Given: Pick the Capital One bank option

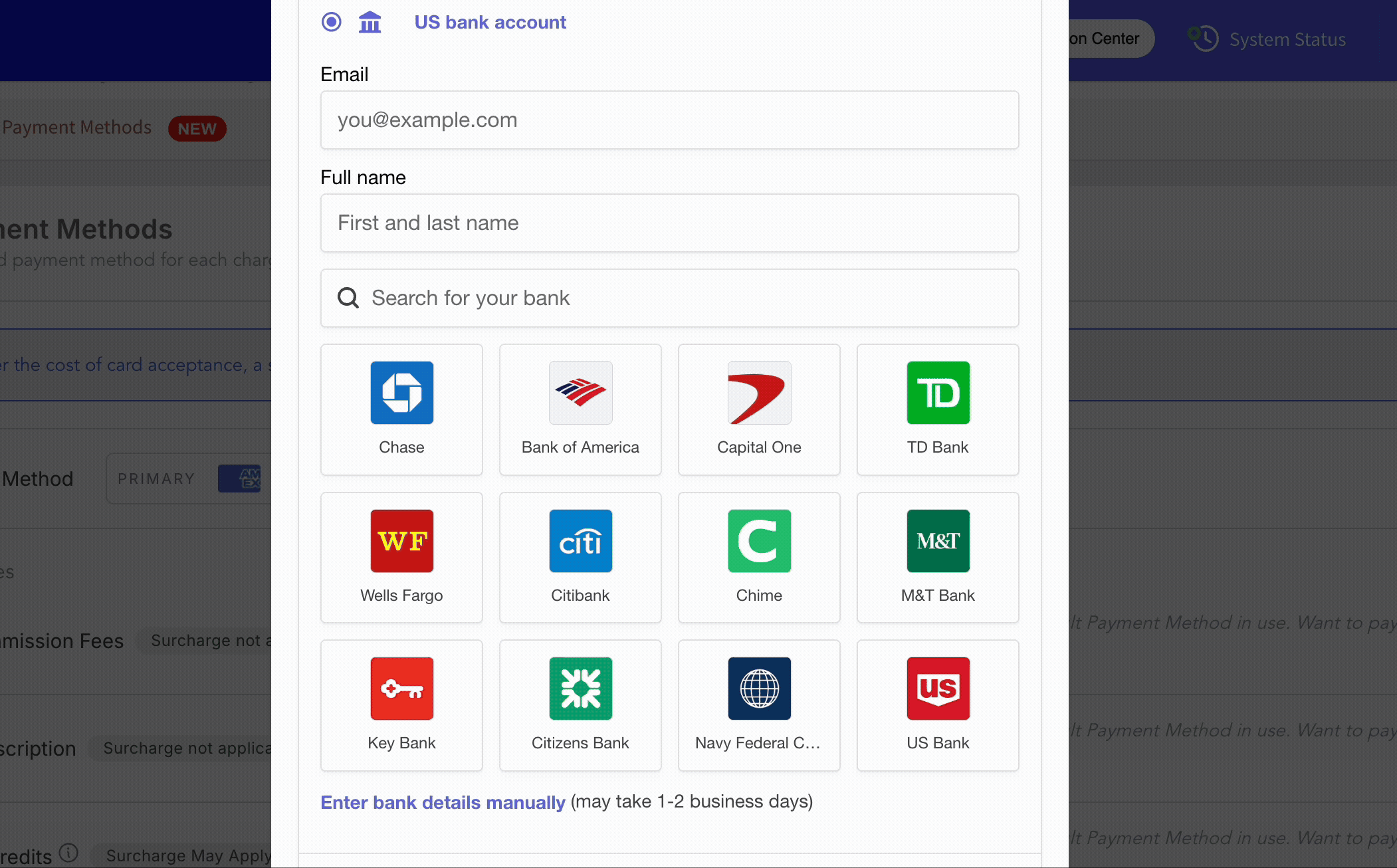Looking at the screenshot, I should tap(759, 409).
